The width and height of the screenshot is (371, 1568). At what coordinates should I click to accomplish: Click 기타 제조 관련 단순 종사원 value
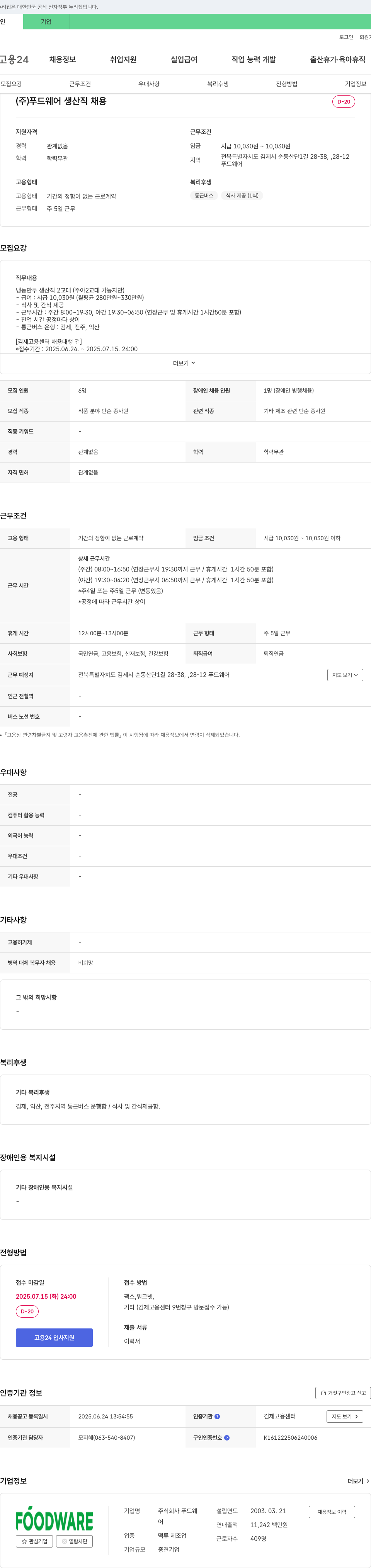(294, 411)
